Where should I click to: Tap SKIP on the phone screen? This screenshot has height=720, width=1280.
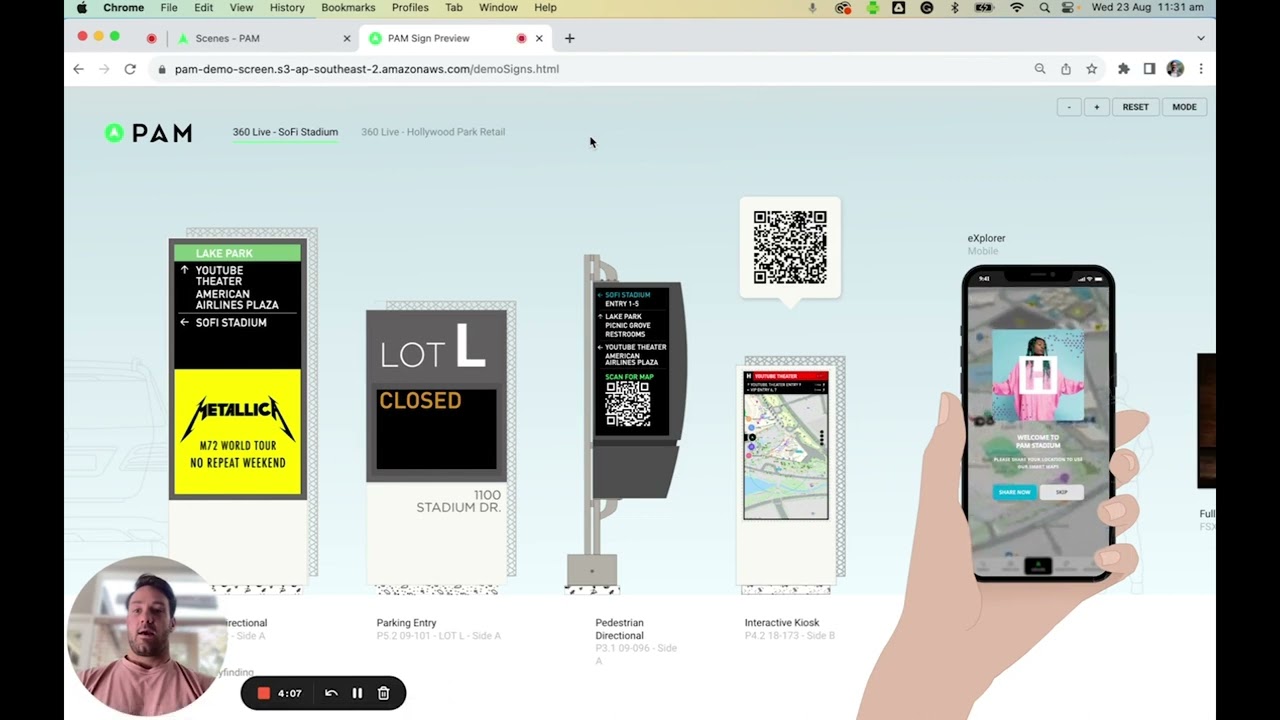1061,492
